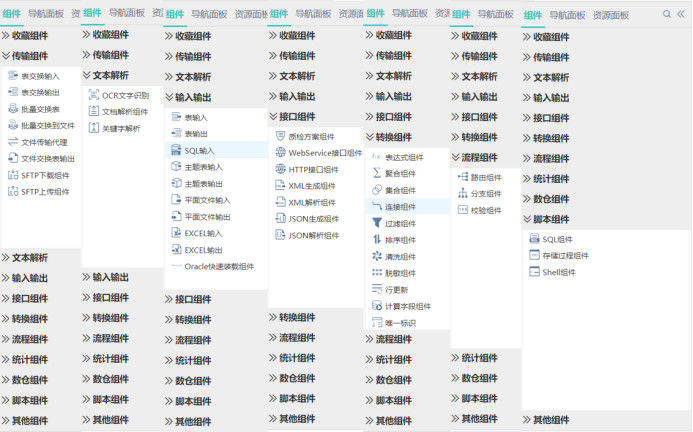The height and width of the screenshot is (432, 693).
Task: Select the 质检方案组件 shield icon
Action: click(x=280, y=136)
